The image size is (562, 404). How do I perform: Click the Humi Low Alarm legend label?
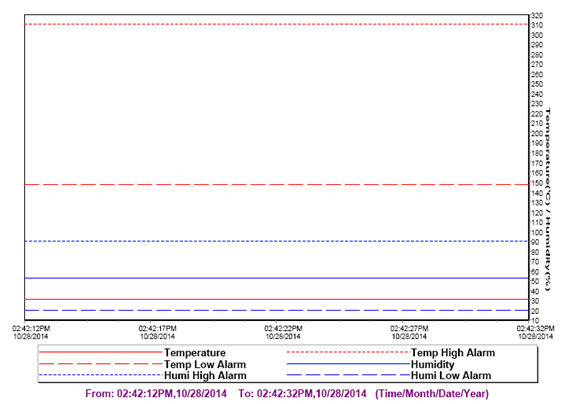point(451,376)
